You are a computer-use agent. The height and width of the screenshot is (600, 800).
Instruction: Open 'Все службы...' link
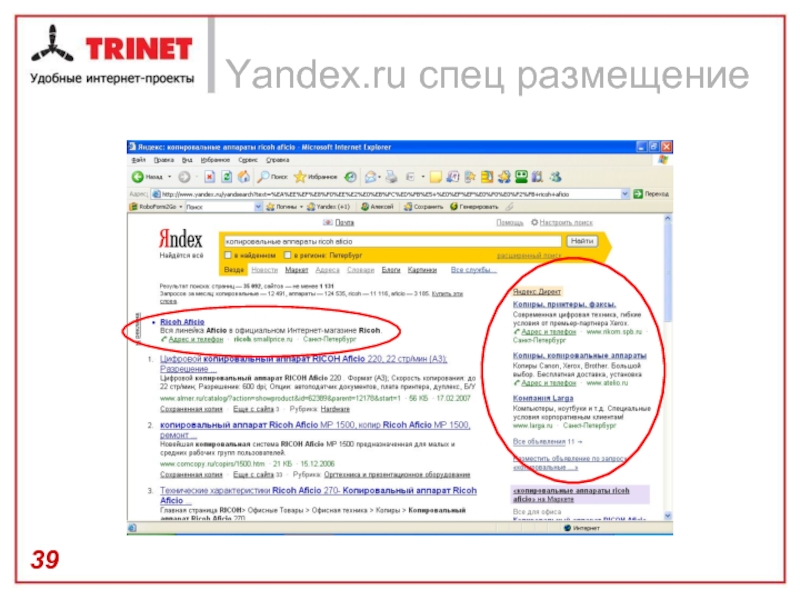coord(473,270)
